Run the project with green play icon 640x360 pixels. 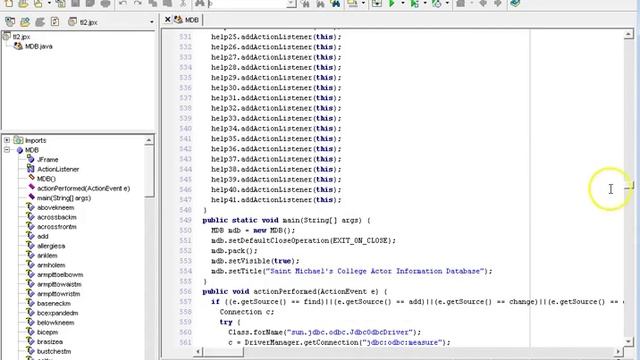coord(391,4)
